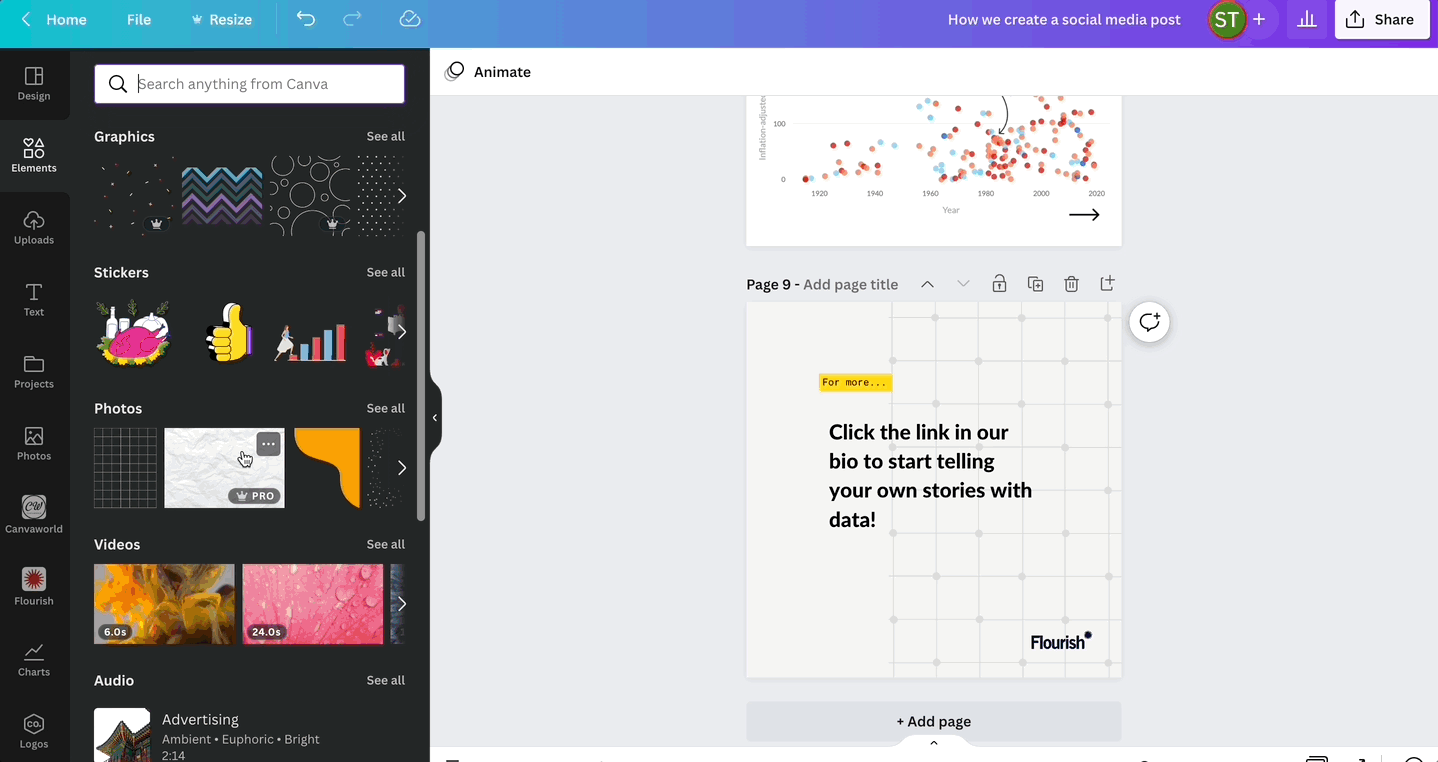Switch to the Uploads tab

34,227
